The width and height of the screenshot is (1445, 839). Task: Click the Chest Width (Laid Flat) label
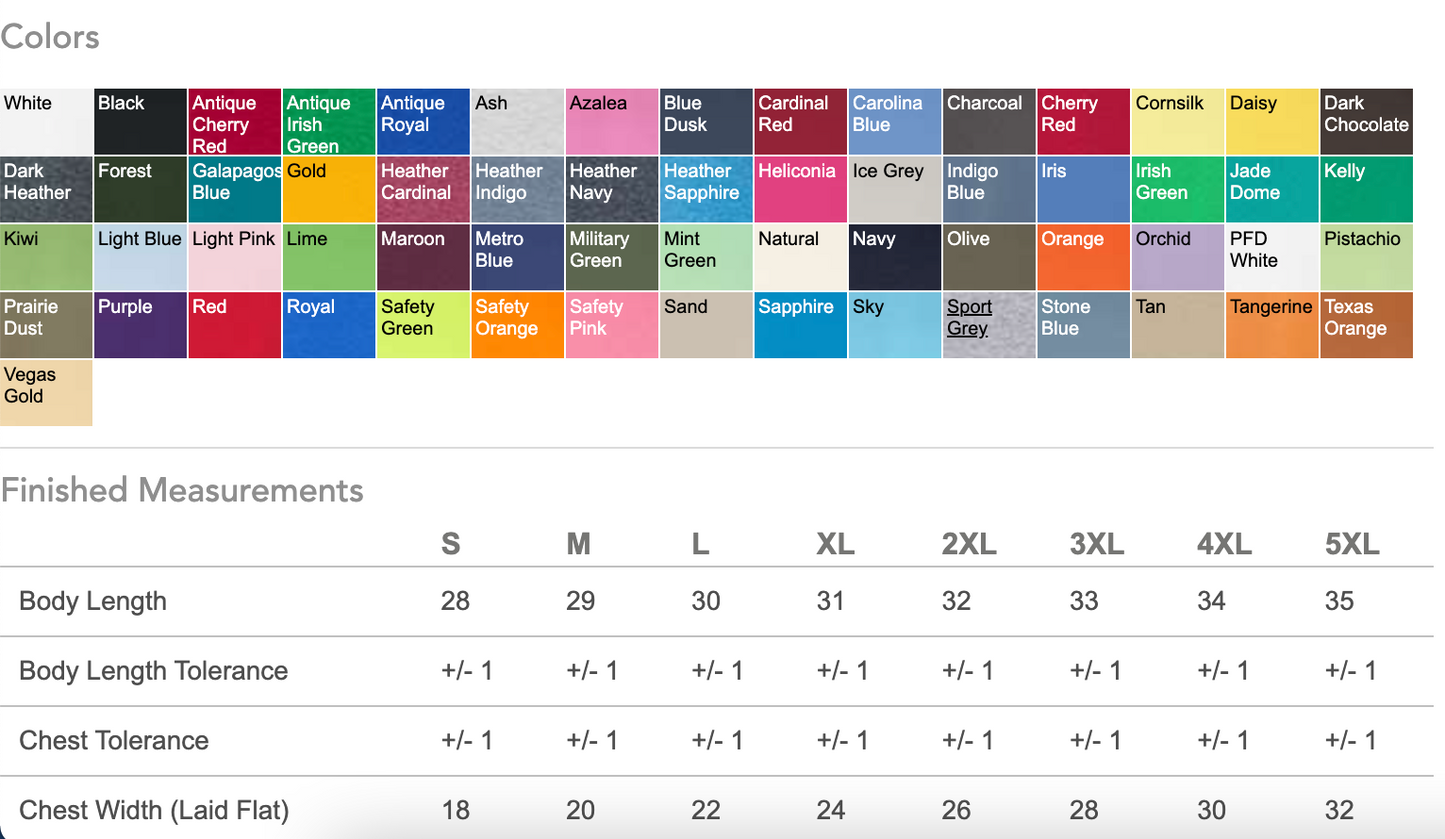point(154,810)
